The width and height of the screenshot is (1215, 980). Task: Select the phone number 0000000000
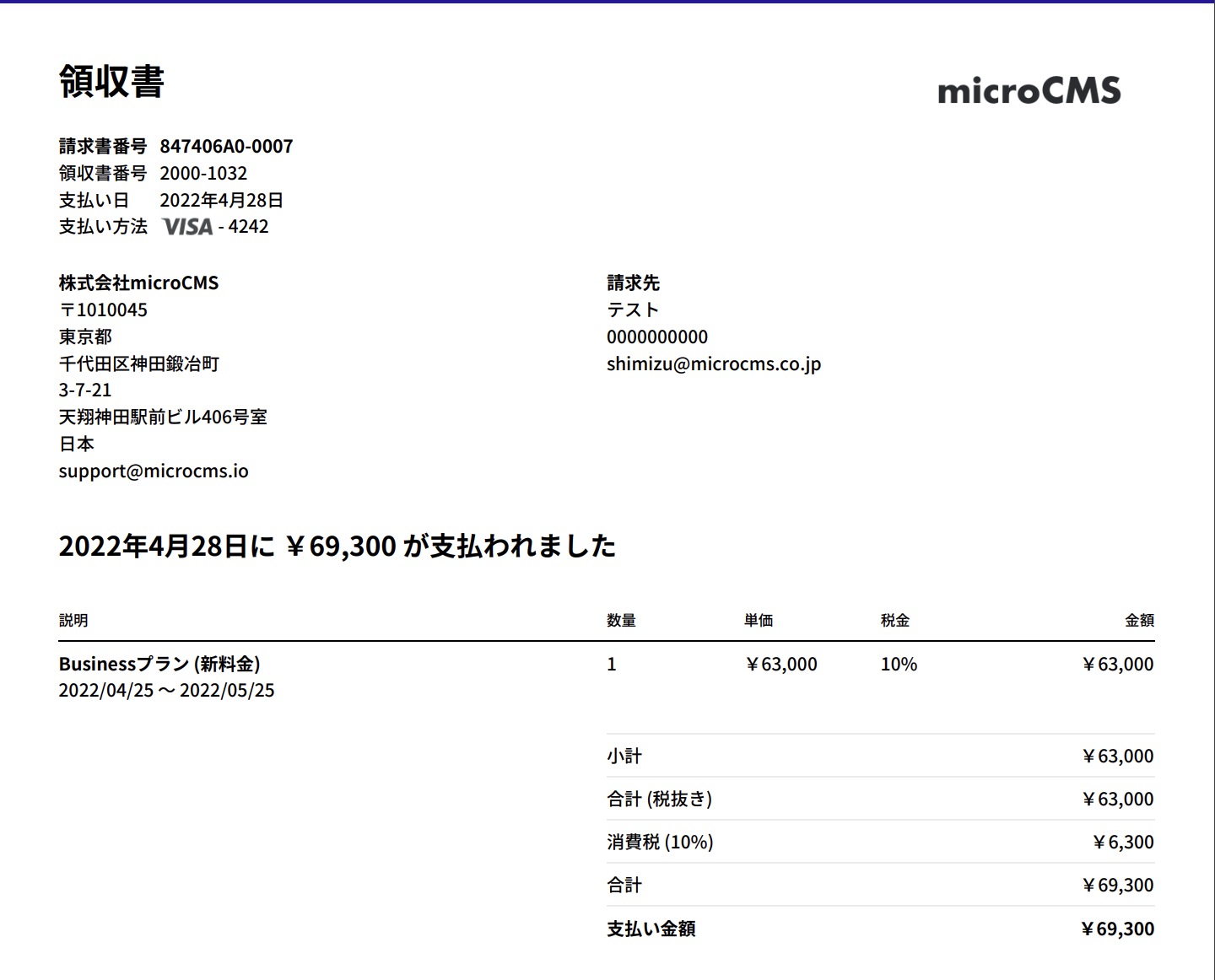point(657,337)
